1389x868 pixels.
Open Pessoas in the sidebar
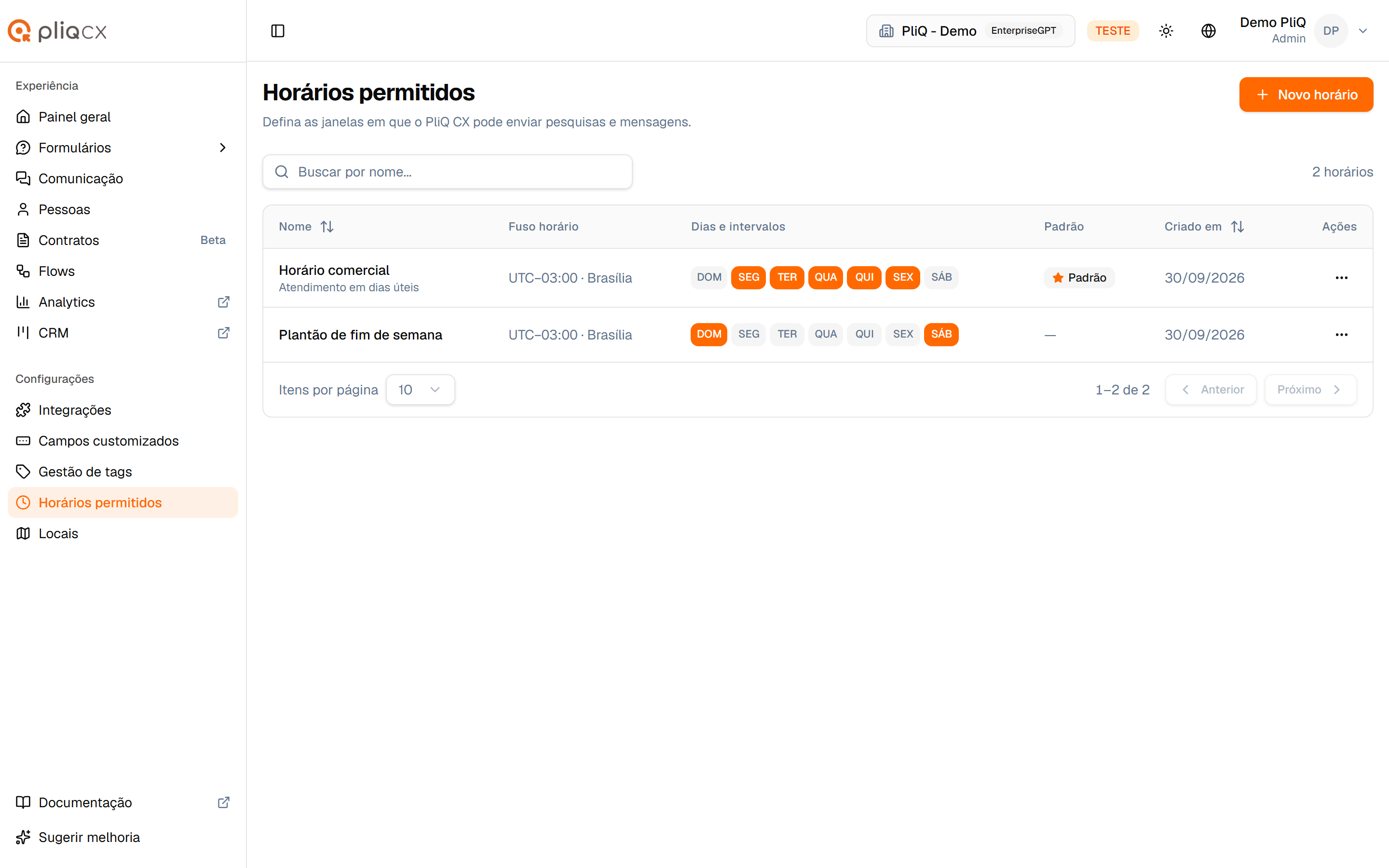[123, 210]
